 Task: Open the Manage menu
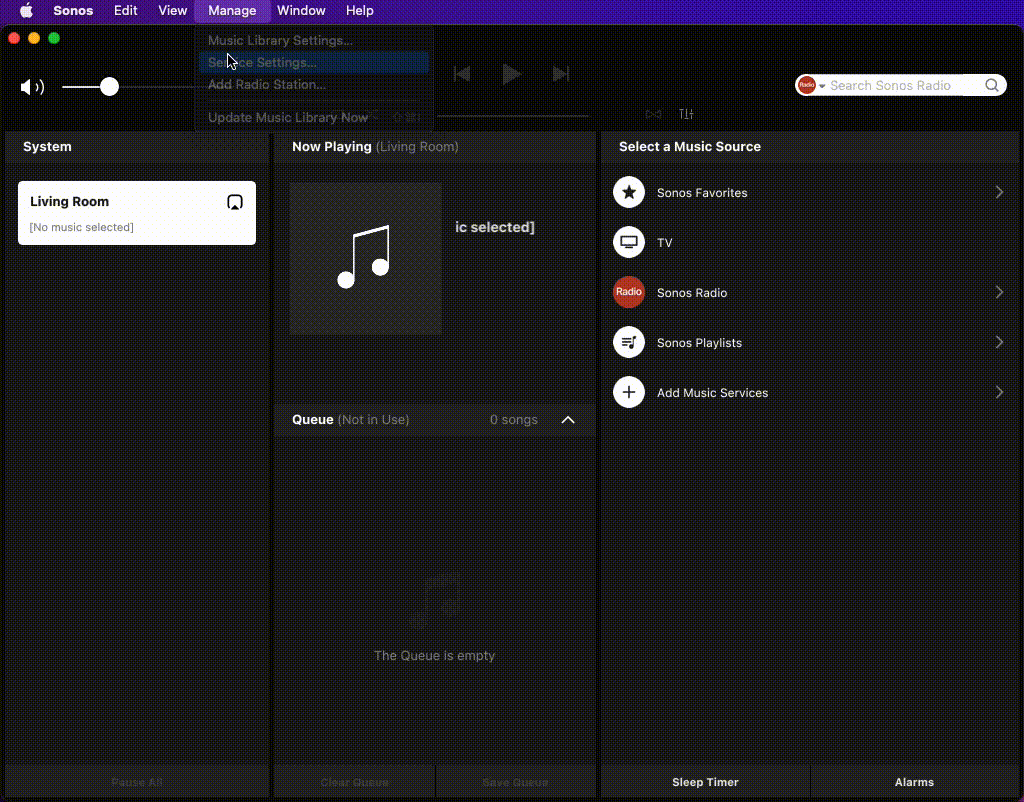(232, 10)
